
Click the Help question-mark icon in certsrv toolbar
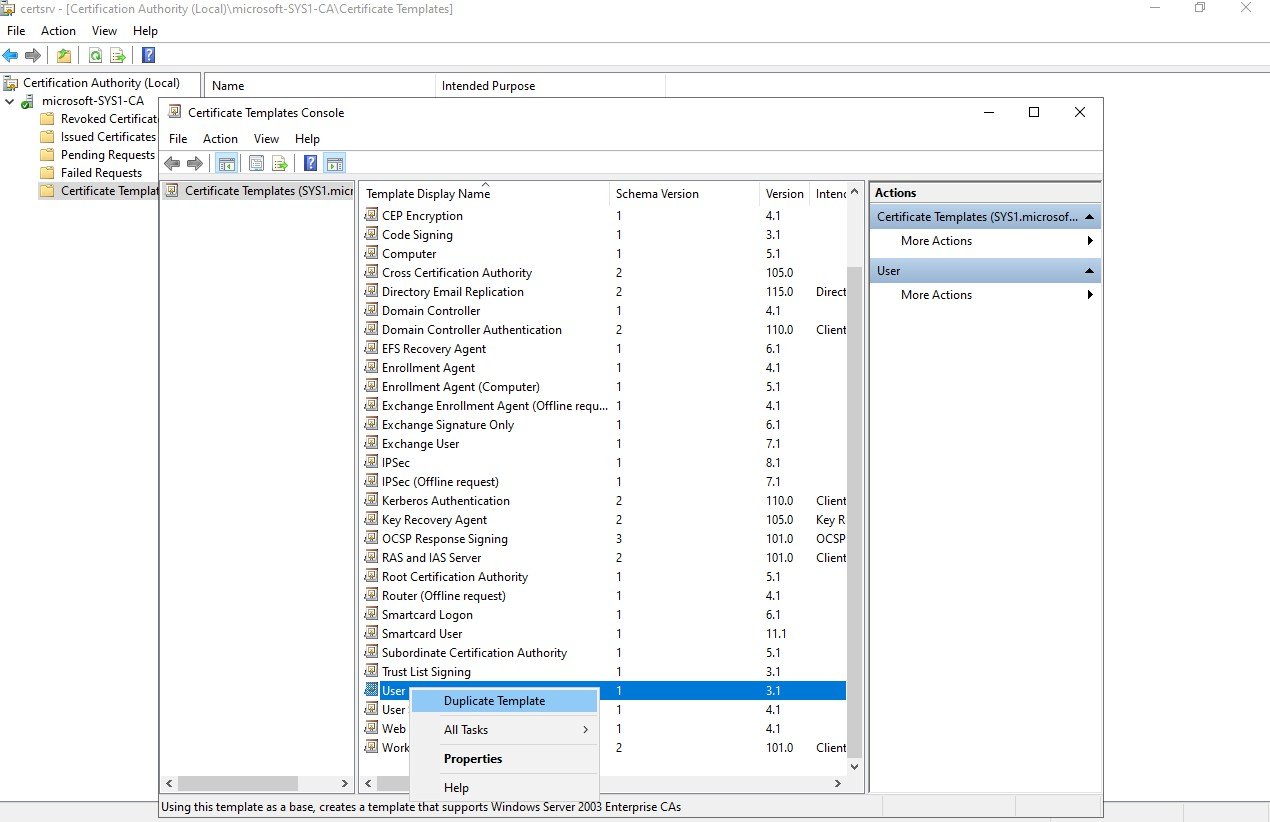point(148,56)
